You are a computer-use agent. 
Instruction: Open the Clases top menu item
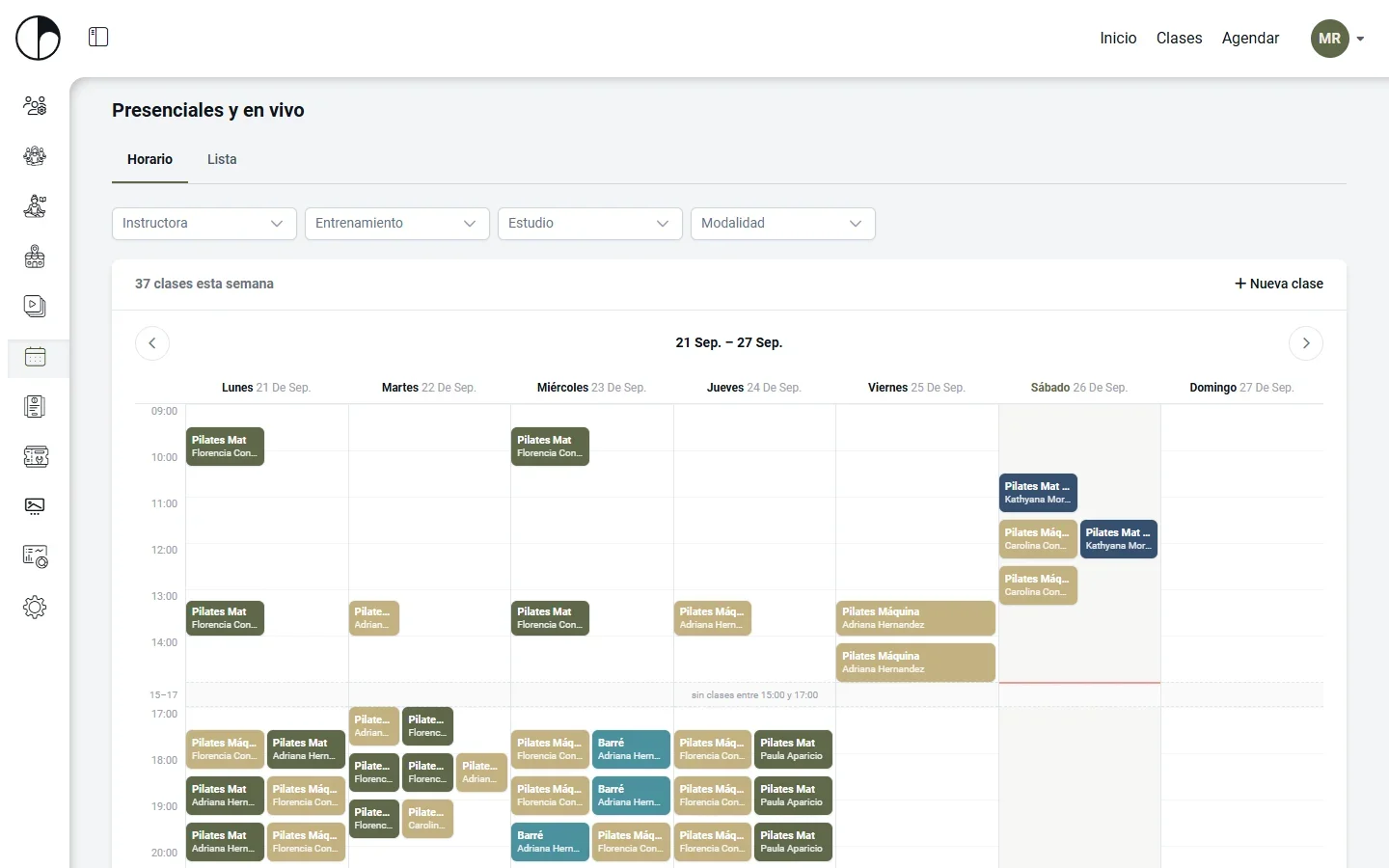click(1179, 39)
